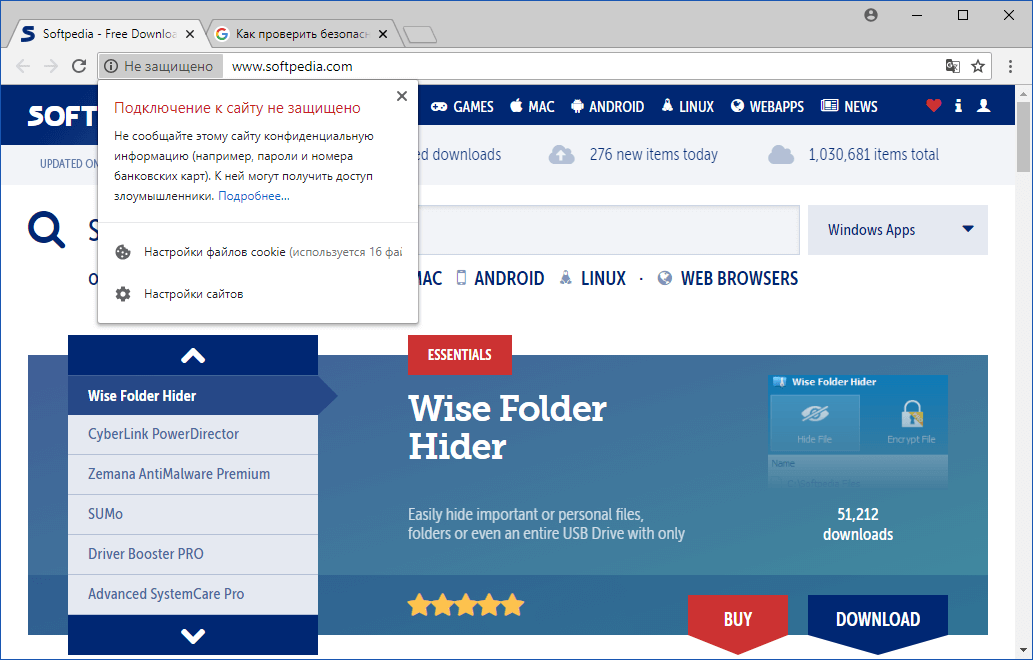Screen dimensions: 1033x660
Task: Expand the Windows Apps dropdown
Action: click(898, 230)
